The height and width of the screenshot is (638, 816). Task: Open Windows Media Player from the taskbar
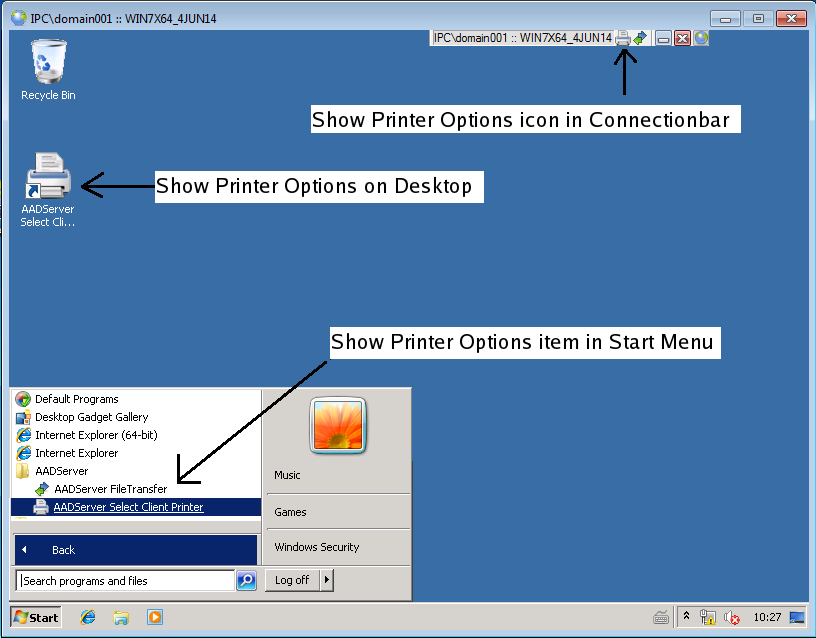pos(155,617)
